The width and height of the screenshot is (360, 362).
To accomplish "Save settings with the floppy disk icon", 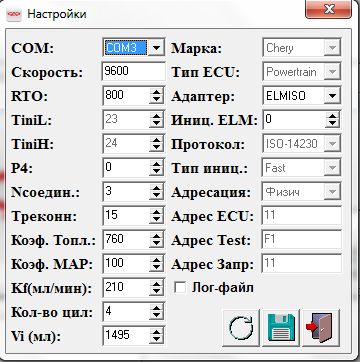I will 281,327.
